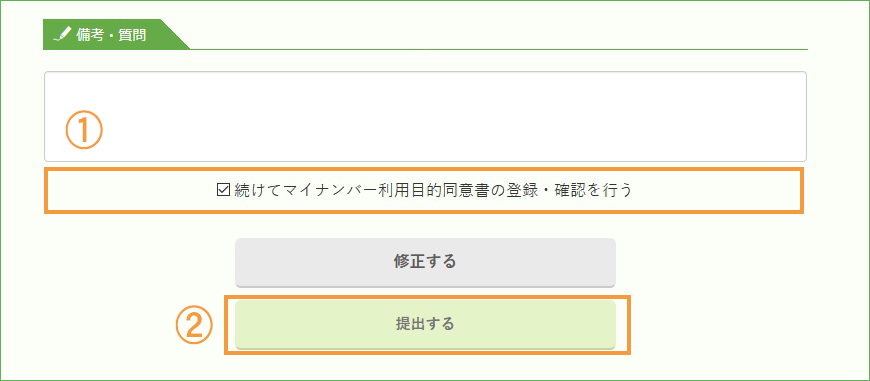Focus the 備考・質問 remarks text area

tap(425, 116)
